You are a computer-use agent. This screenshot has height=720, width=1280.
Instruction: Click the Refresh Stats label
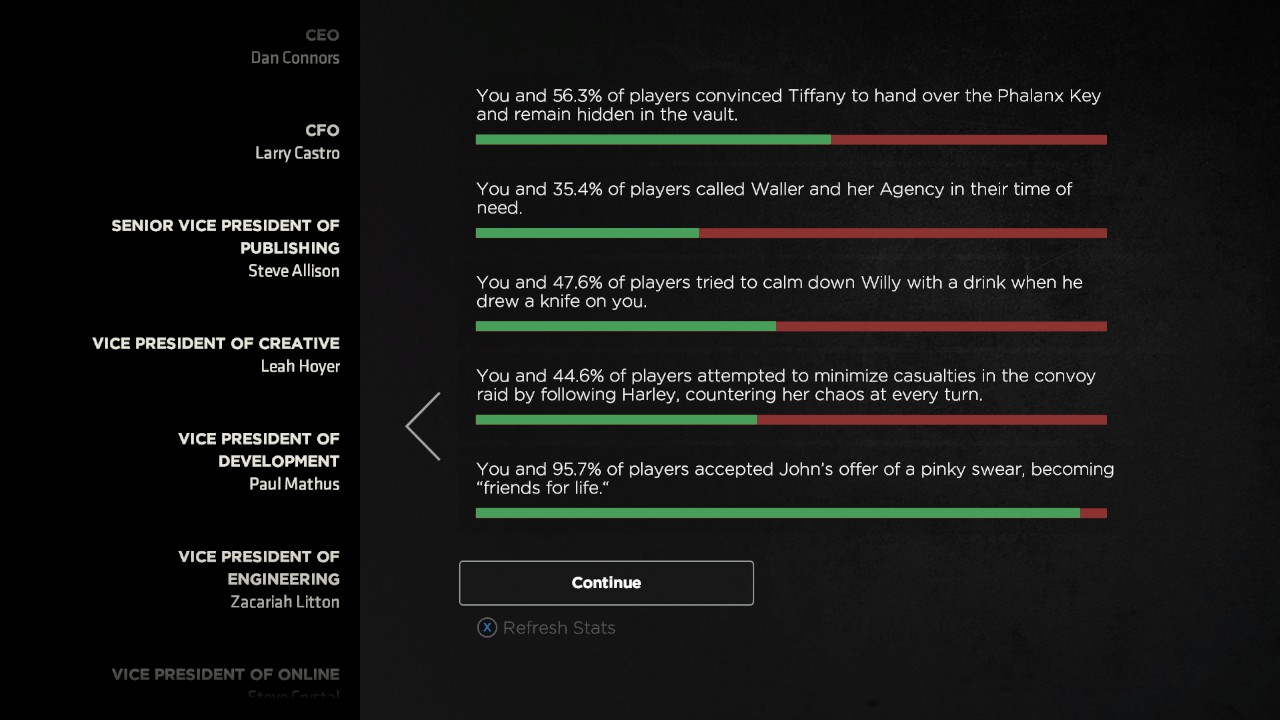[x=559, y=628]
